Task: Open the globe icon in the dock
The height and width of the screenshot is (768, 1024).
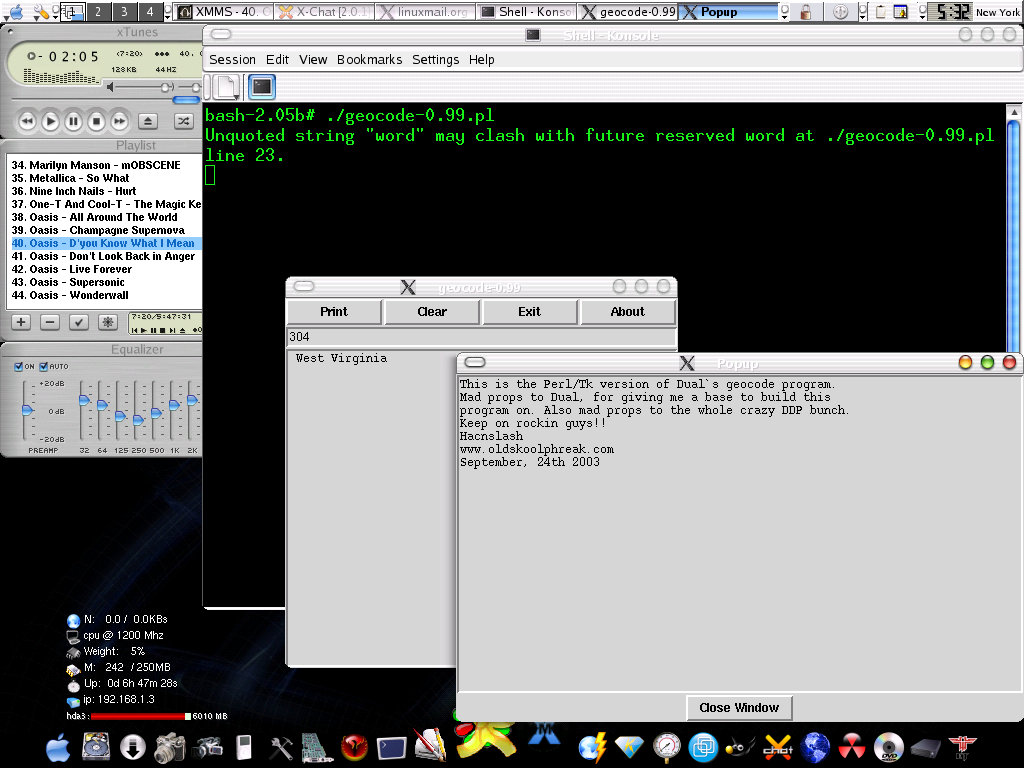Action: 816,747
